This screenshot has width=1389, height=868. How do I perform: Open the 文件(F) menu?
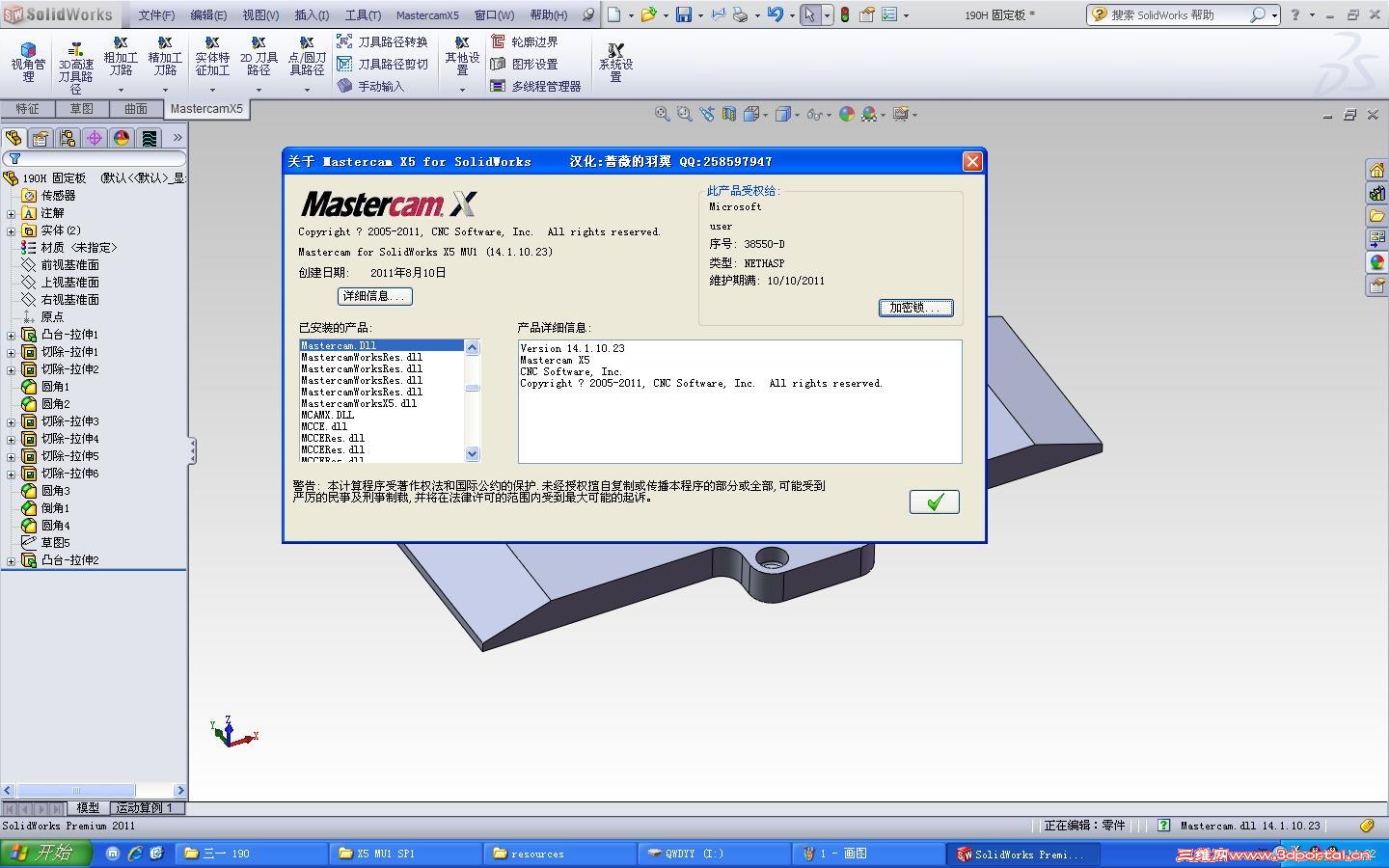tap(156, 15)
